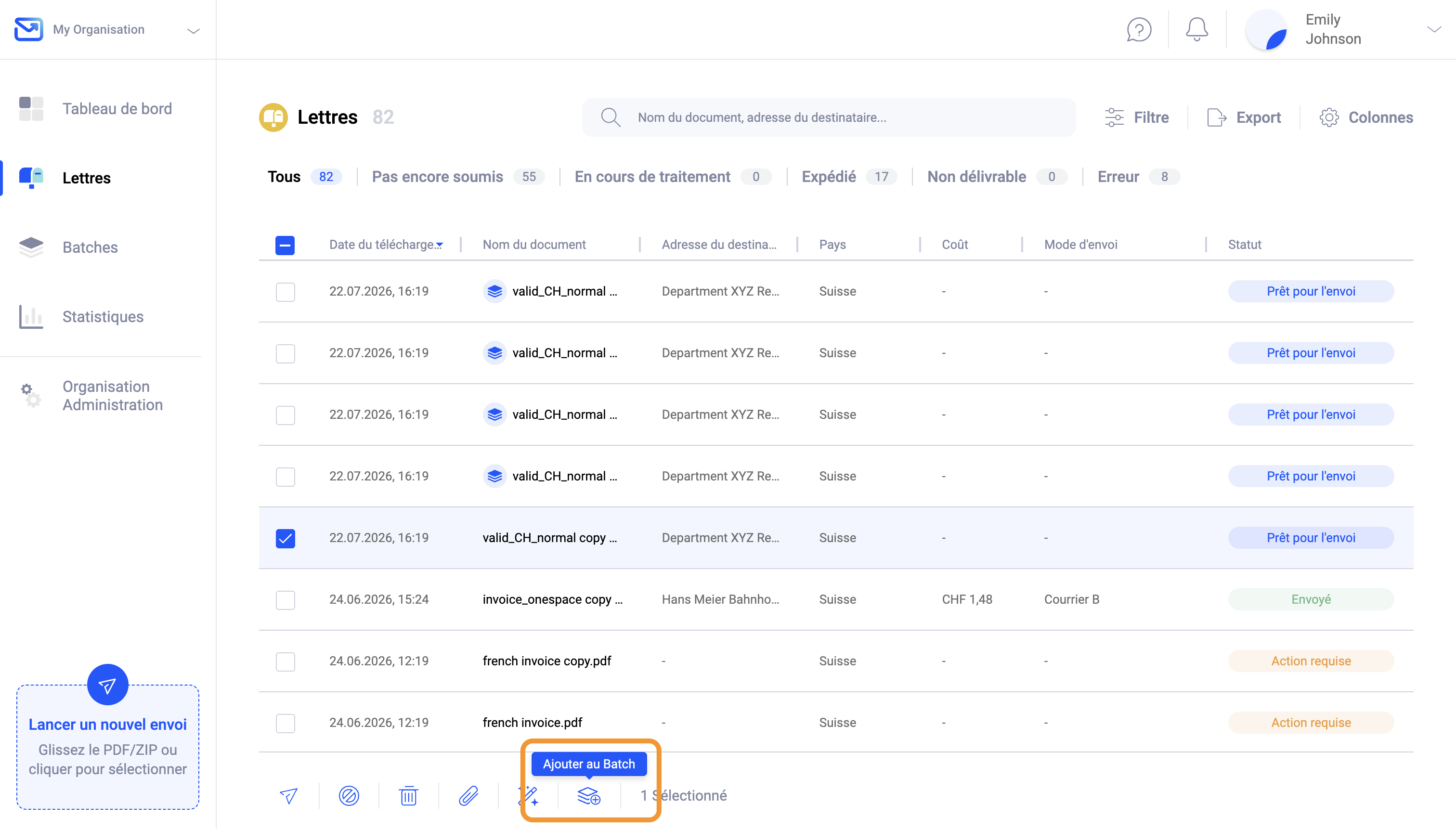This screenshot has width=1456, height=829.
Task: Check the invoice_onespace copy row checkbox
Action: 286,599
